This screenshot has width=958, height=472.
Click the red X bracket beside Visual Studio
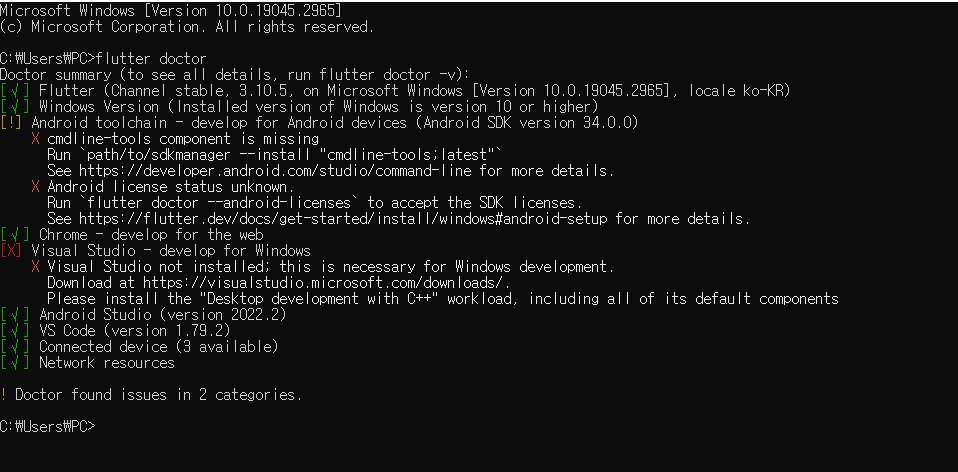11,250
